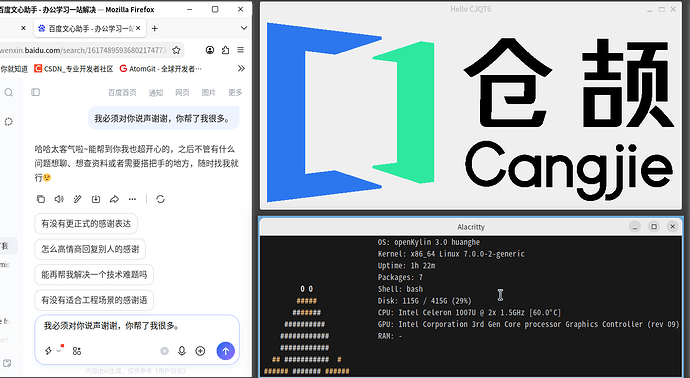Regenerate the answer with the refresh icon

click(x=160, y=199)
